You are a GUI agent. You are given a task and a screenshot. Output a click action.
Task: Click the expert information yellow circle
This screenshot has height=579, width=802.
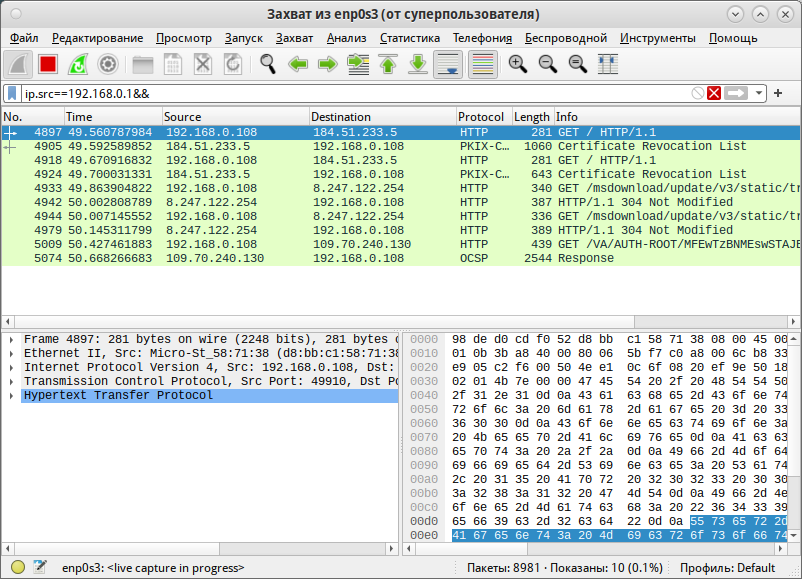tap(18, 567)
